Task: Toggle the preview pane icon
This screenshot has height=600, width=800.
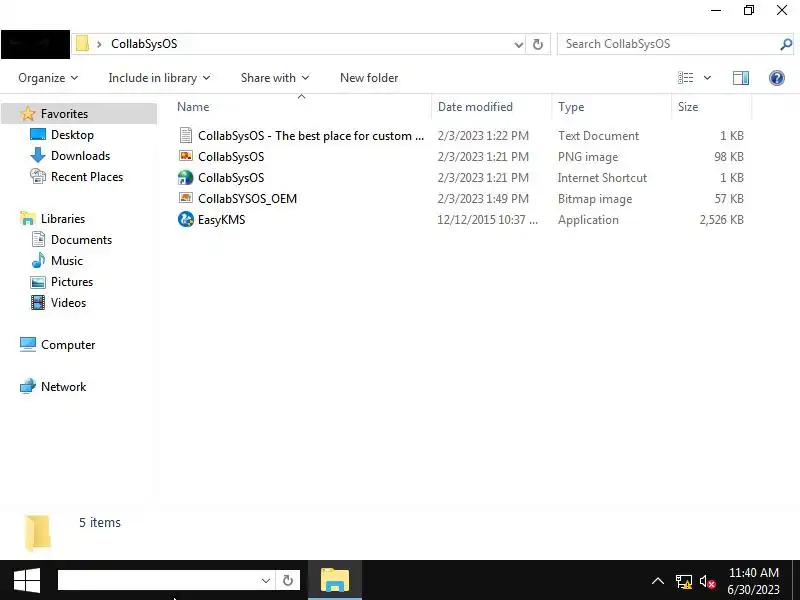Action: coord(741,78)
